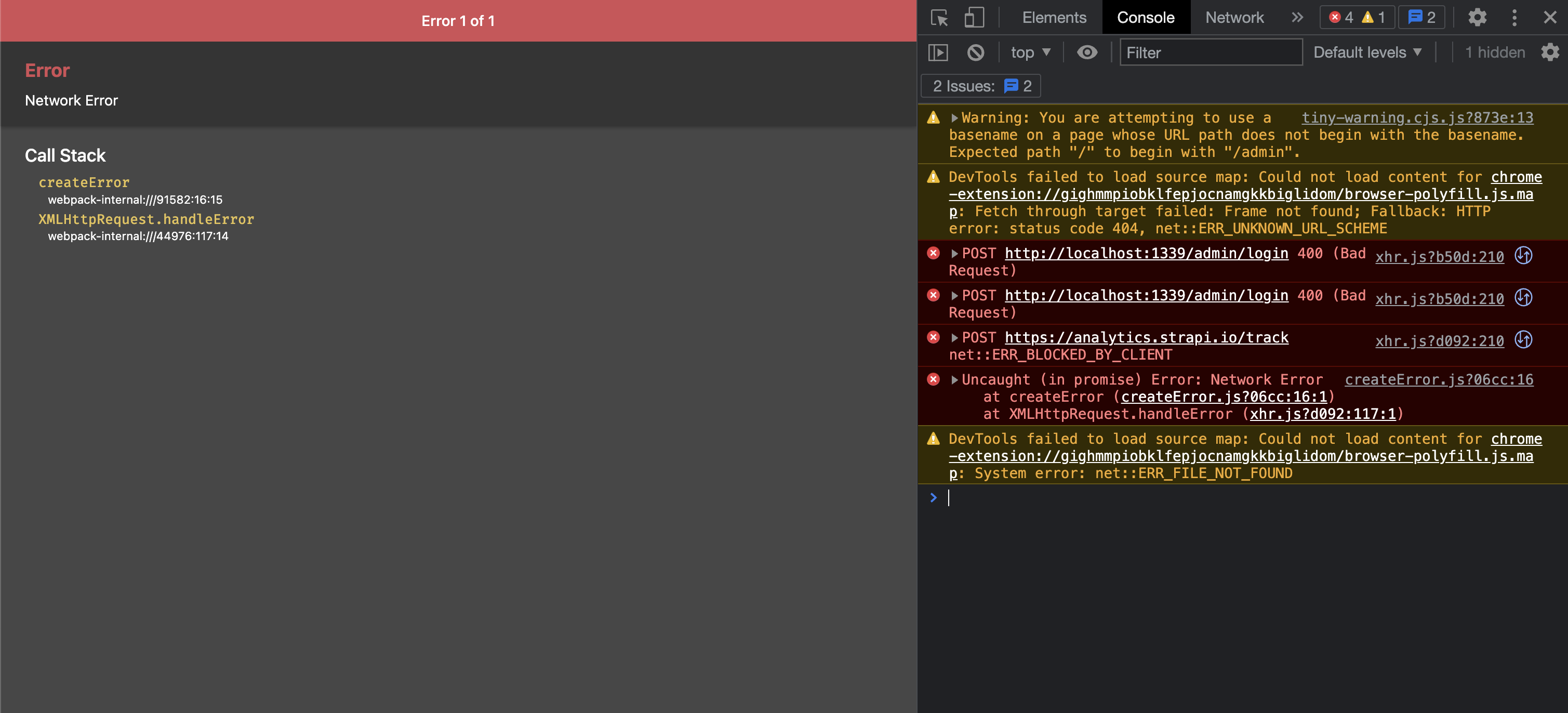Replay the failed admin/login XHR request
Viewport: 1568px width, 713px height.
[x=1523, y=256]
